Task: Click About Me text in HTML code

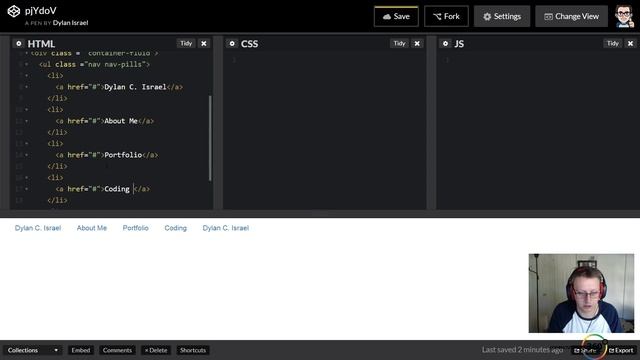Action: click(x=121, y=121)
